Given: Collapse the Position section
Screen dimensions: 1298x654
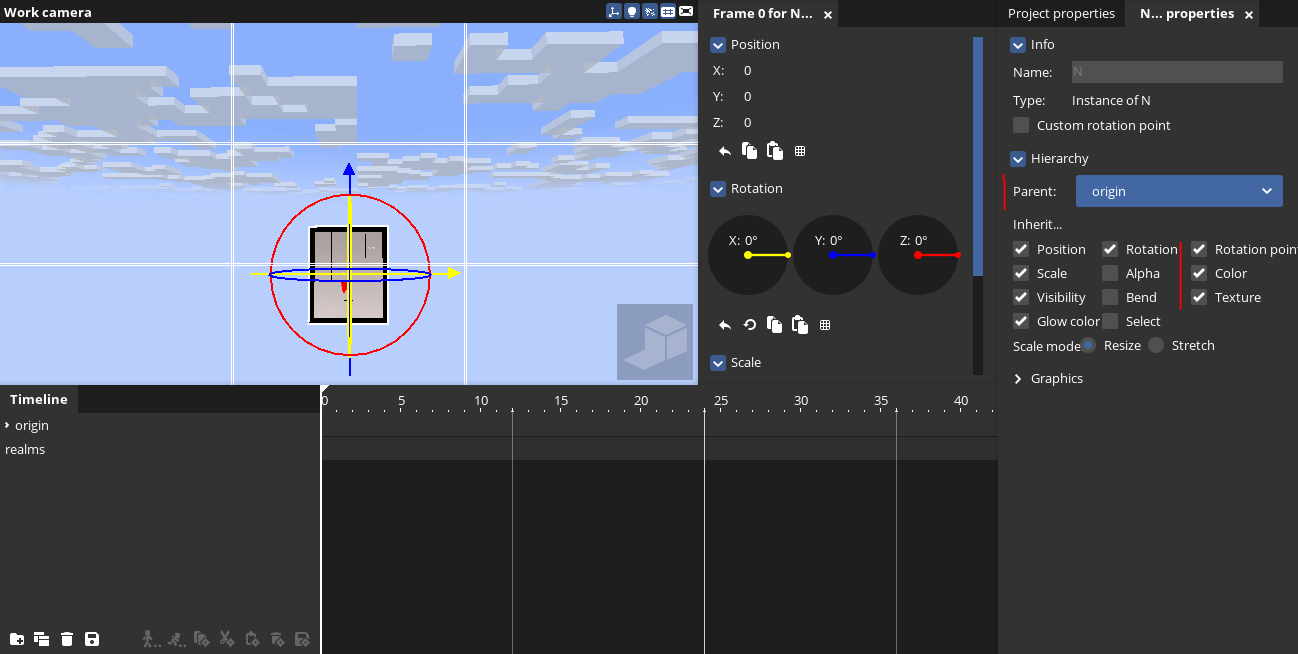Looking at the screenshot, I should point(718,45).
